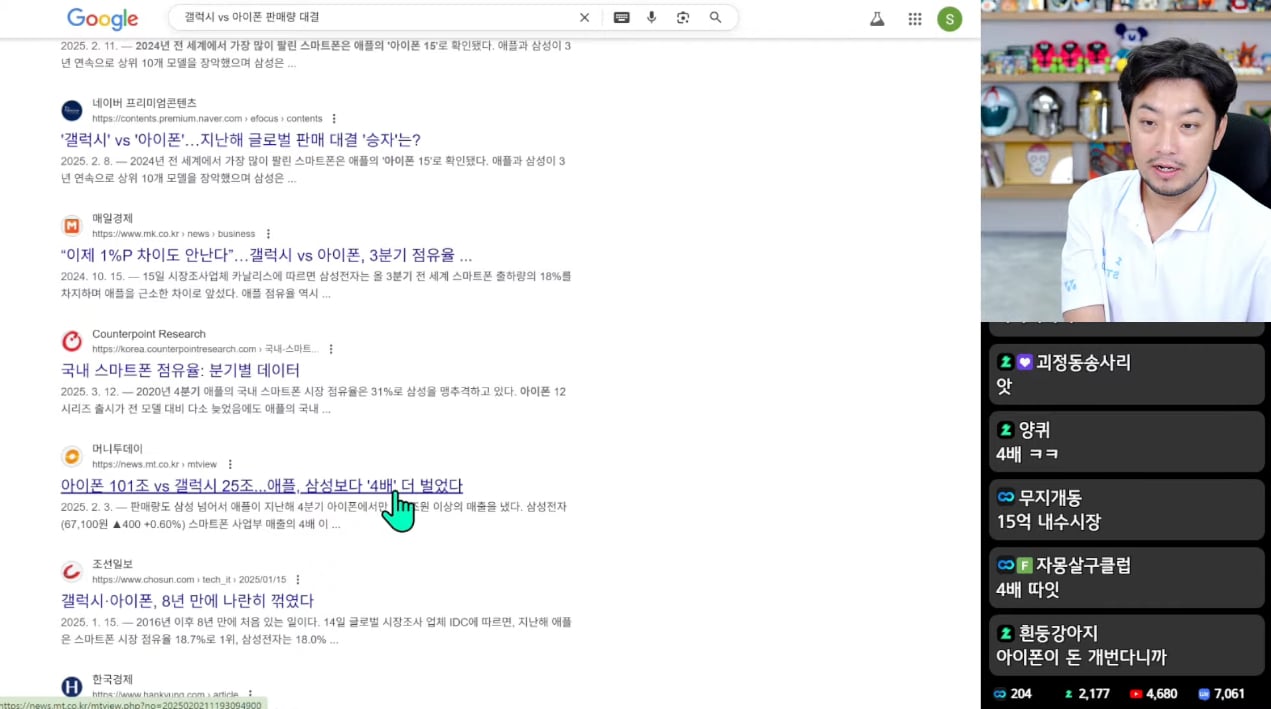Open the Google account avatar S

point(949,19)
